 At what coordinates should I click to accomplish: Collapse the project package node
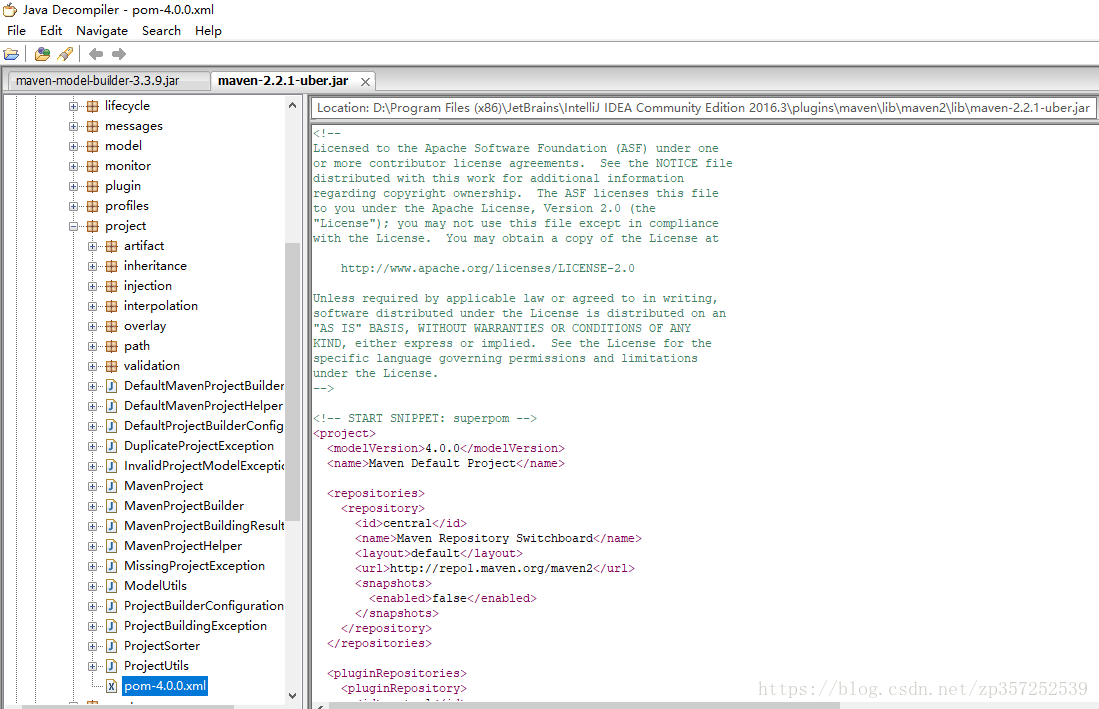click(x=73, y=226)
